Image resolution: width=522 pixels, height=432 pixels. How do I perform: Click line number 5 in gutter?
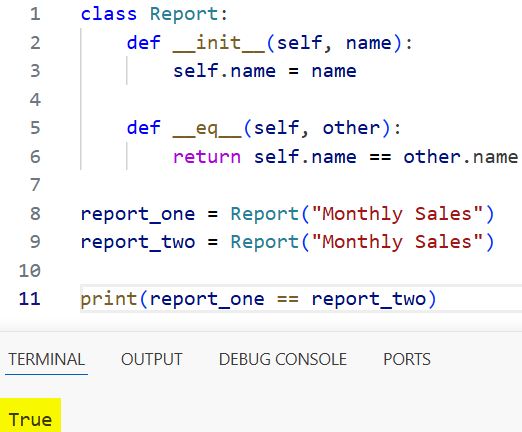point(35,128)
